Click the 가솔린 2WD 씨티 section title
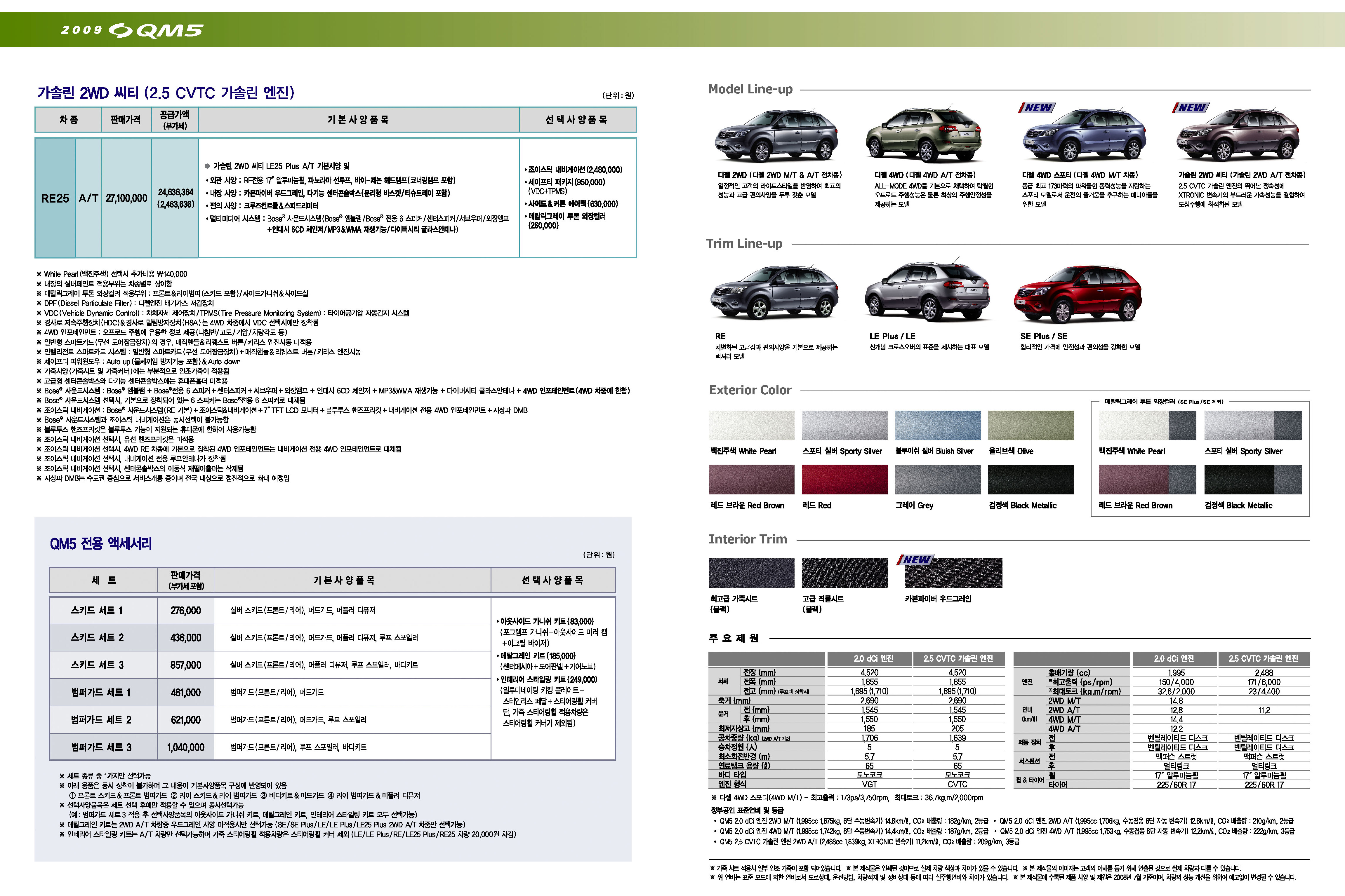Screen dimensions: 1345x896 tap(166, 93)
